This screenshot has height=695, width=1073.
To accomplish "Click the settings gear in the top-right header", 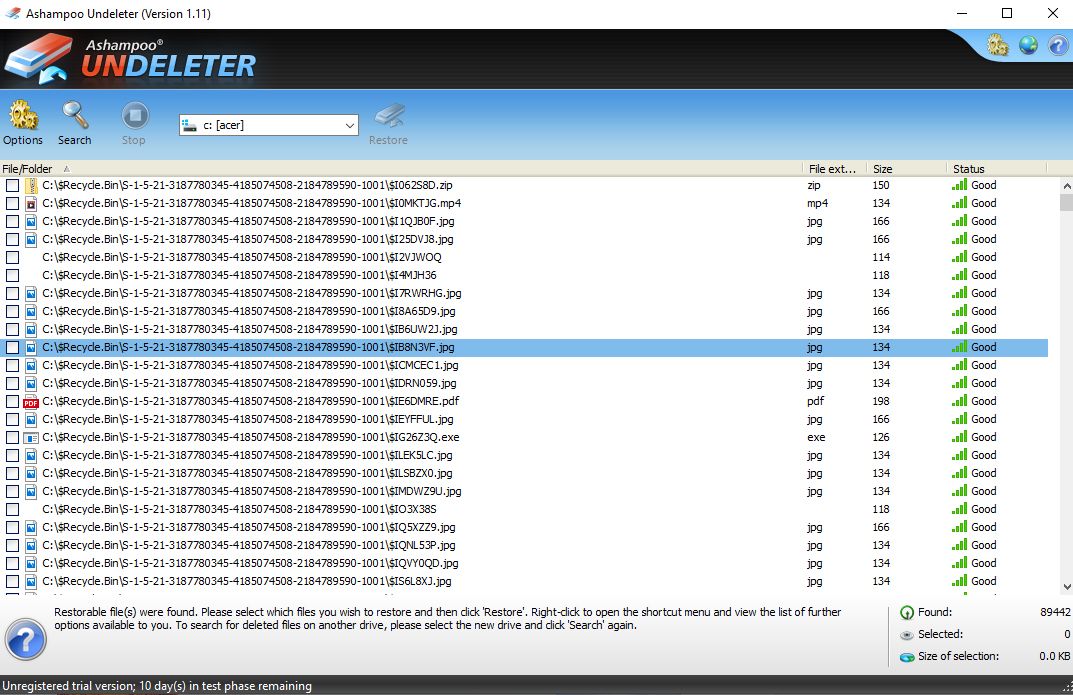I will click(x=996, y=45).
